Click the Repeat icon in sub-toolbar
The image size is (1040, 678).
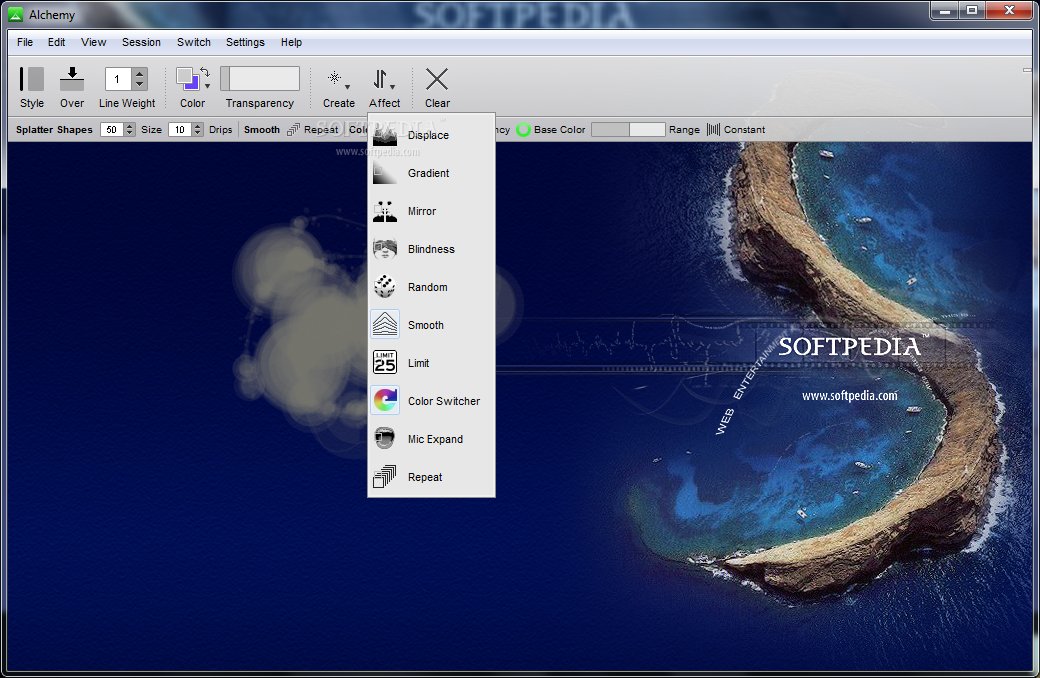coord(293,129)
